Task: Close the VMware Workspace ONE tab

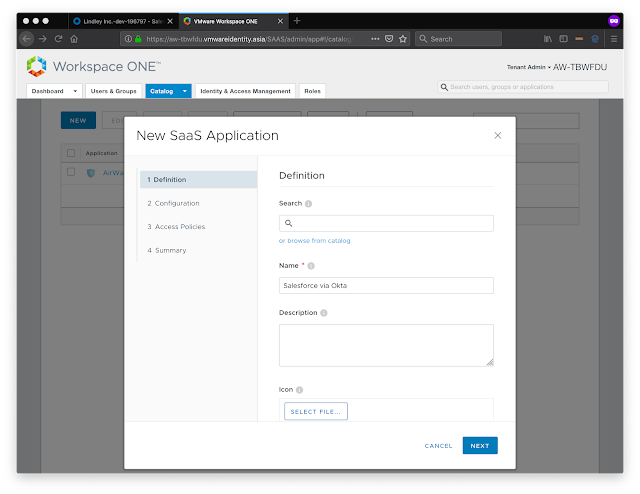Action: coord(280,21)
